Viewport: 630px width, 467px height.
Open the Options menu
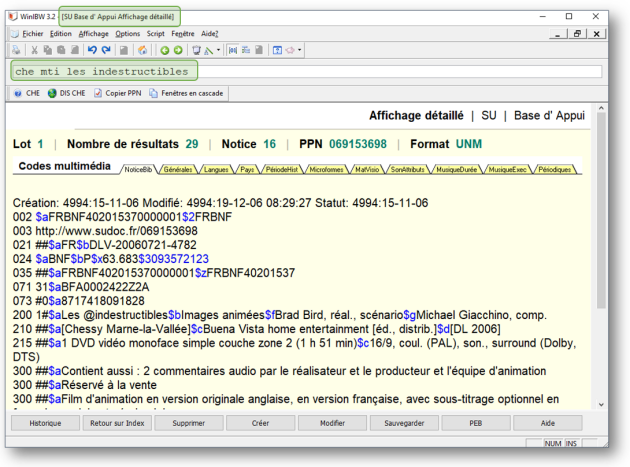click(x=128, y=34)
